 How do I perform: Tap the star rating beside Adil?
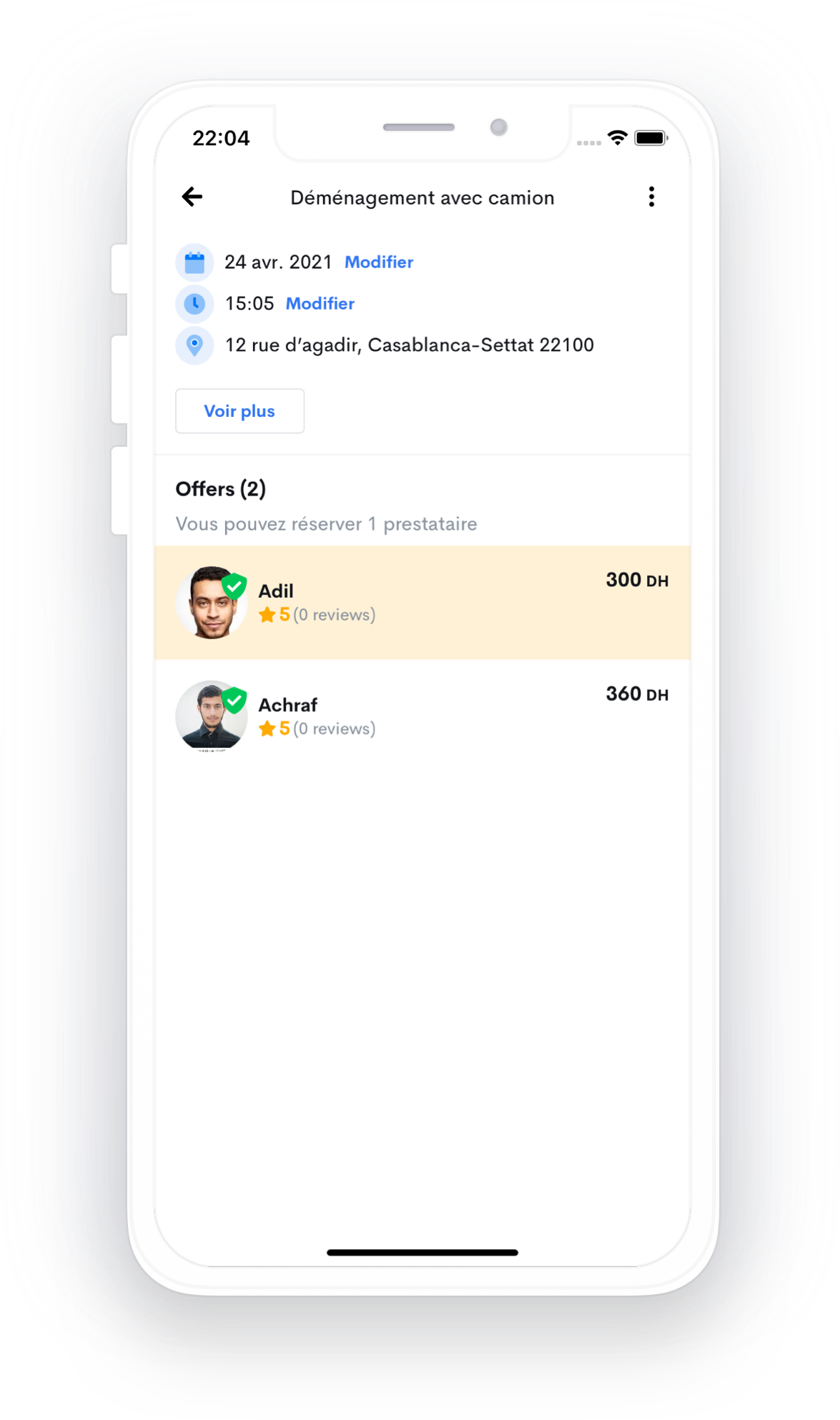(275, 615)
